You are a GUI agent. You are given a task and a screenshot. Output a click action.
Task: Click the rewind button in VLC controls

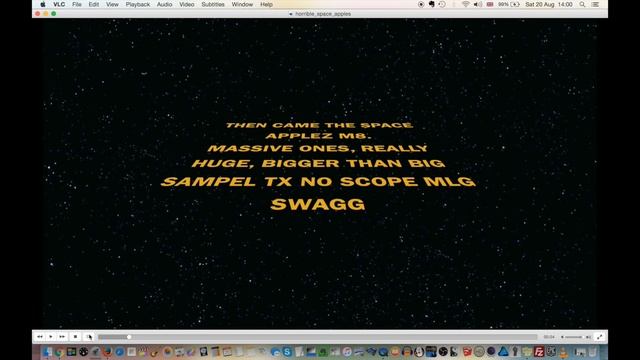point(40,337)
